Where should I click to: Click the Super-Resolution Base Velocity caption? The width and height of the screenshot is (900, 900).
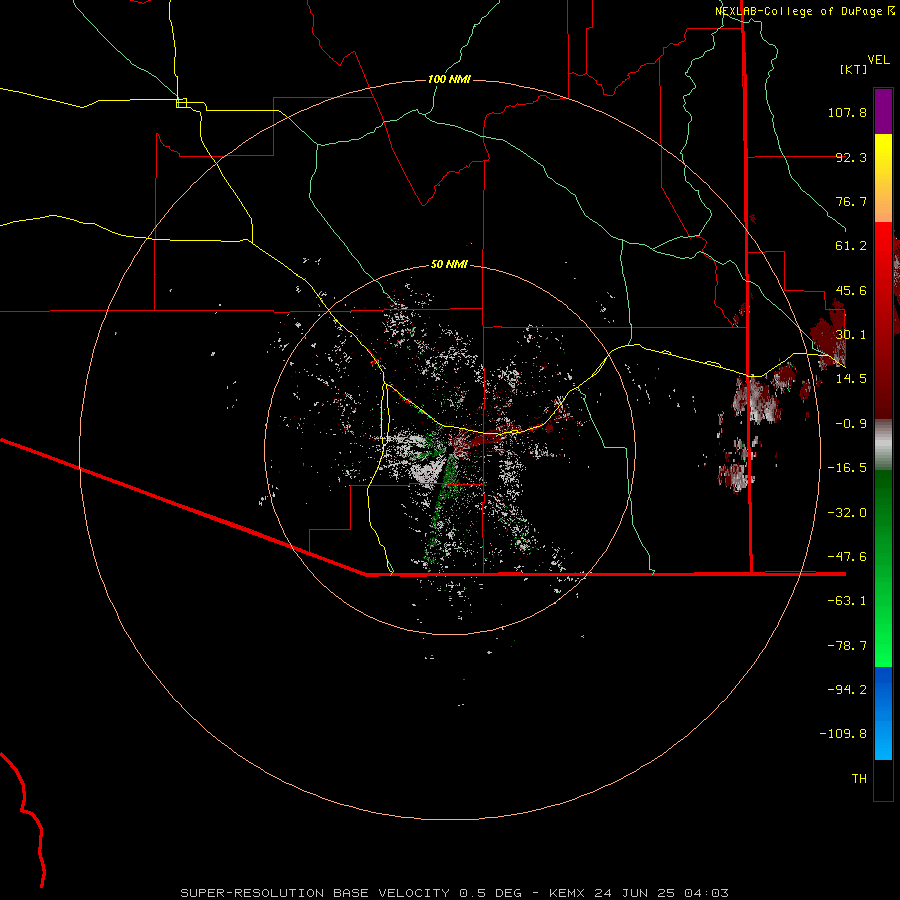pyautogui.click(x=455, y=893)
